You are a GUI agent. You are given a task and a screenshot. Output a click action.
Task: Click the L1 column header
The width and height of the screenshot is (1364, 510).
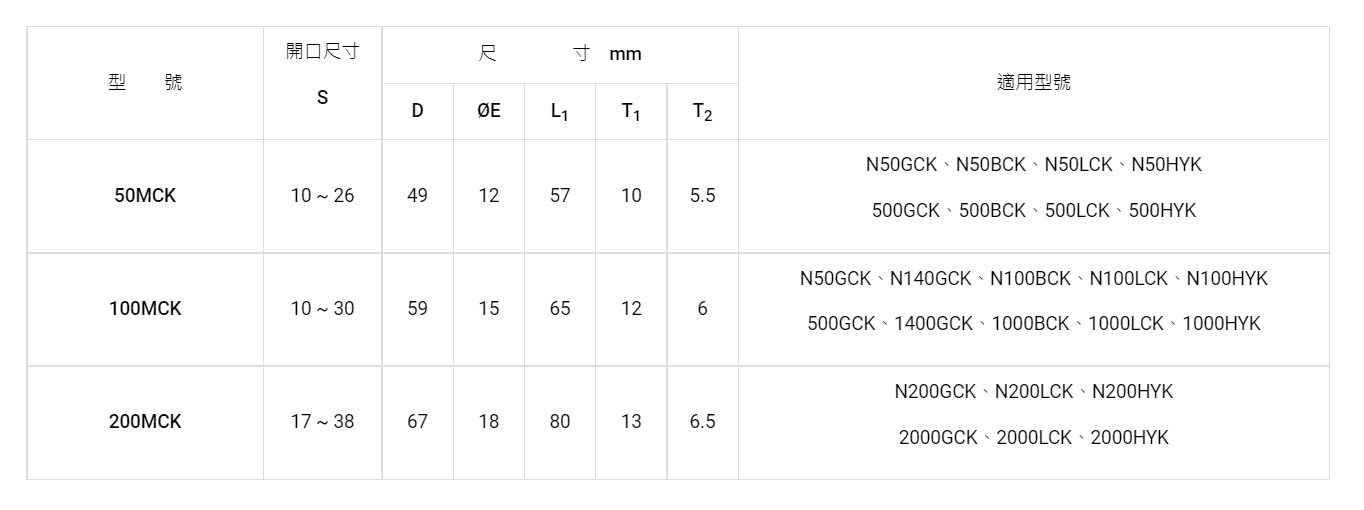[x=560, y=112]
